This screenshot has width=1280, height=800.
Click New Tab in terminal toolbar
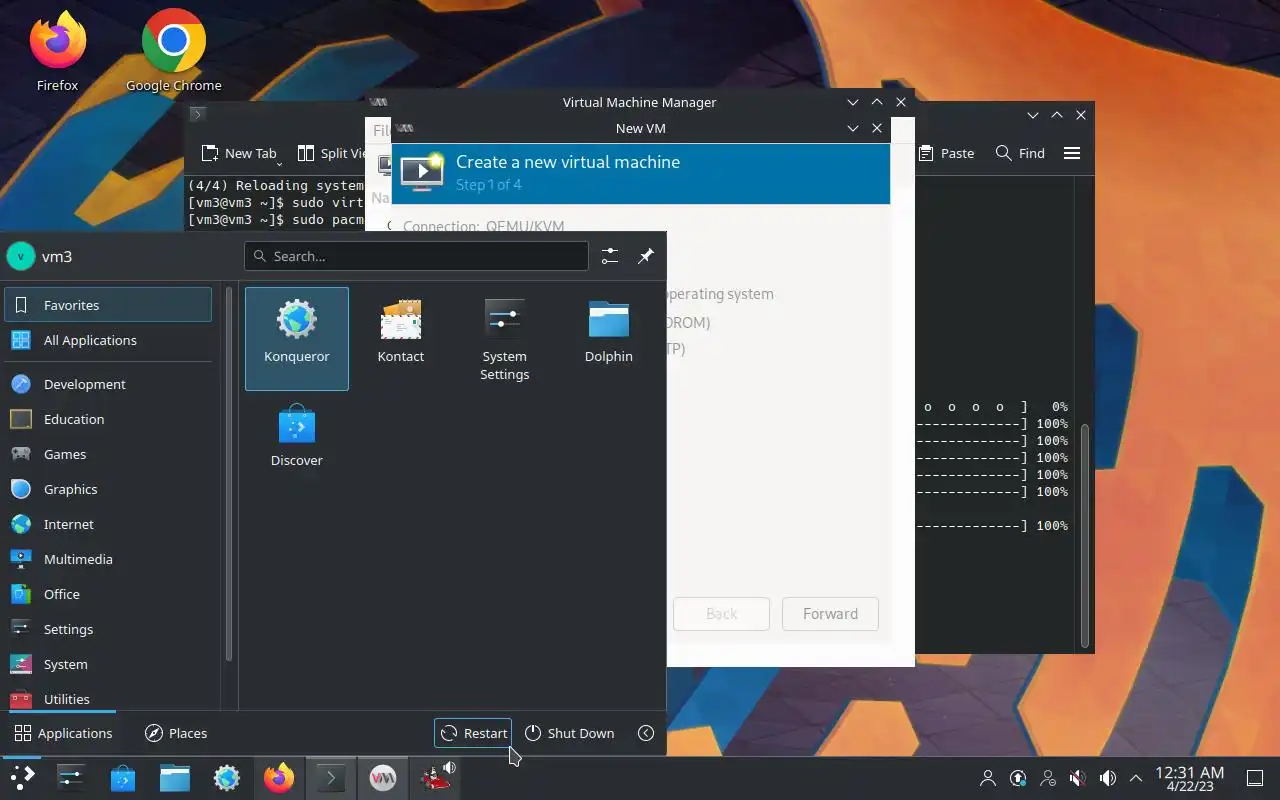(238, 153)
